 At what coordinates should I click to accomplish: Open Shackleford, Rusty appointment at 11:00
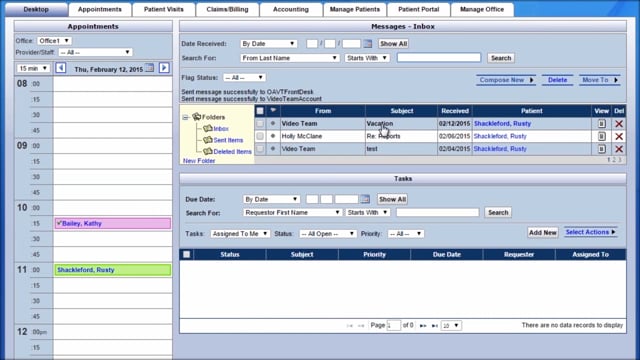pos(113,270)
